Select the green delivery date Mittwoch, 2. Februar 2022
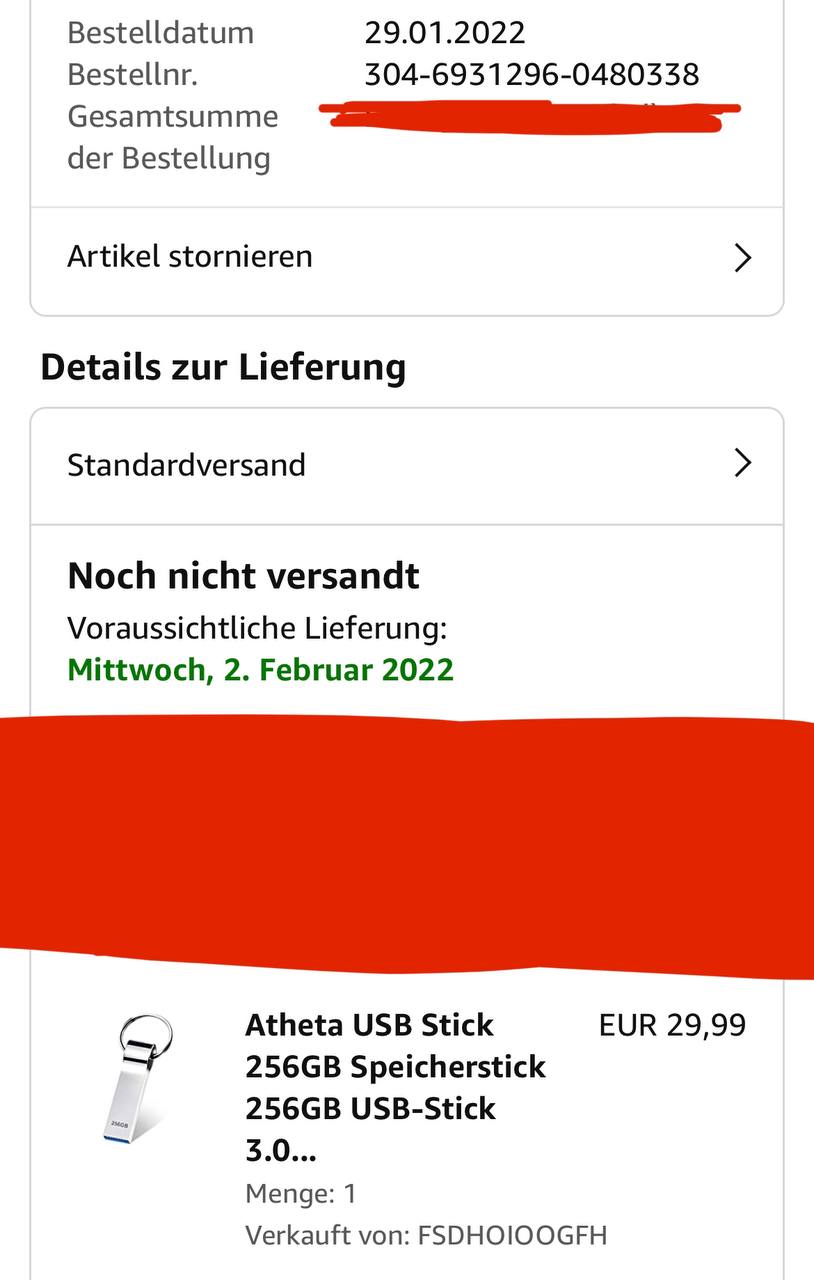Screen dimensions: 814x1280 click(x=260, y=670)
